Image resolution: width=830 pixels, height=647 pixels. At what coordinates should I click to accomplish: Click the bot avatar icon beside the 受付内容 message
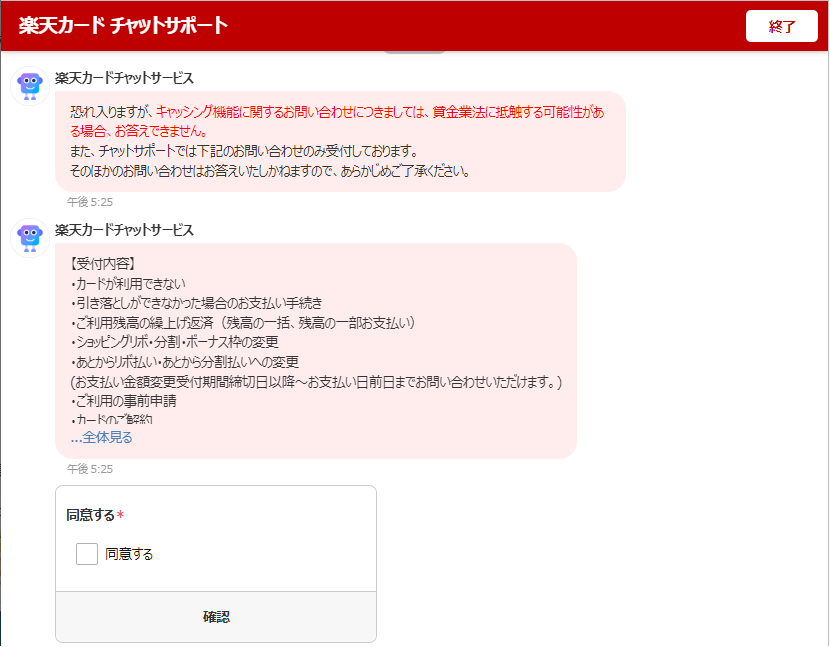(30, 238)
